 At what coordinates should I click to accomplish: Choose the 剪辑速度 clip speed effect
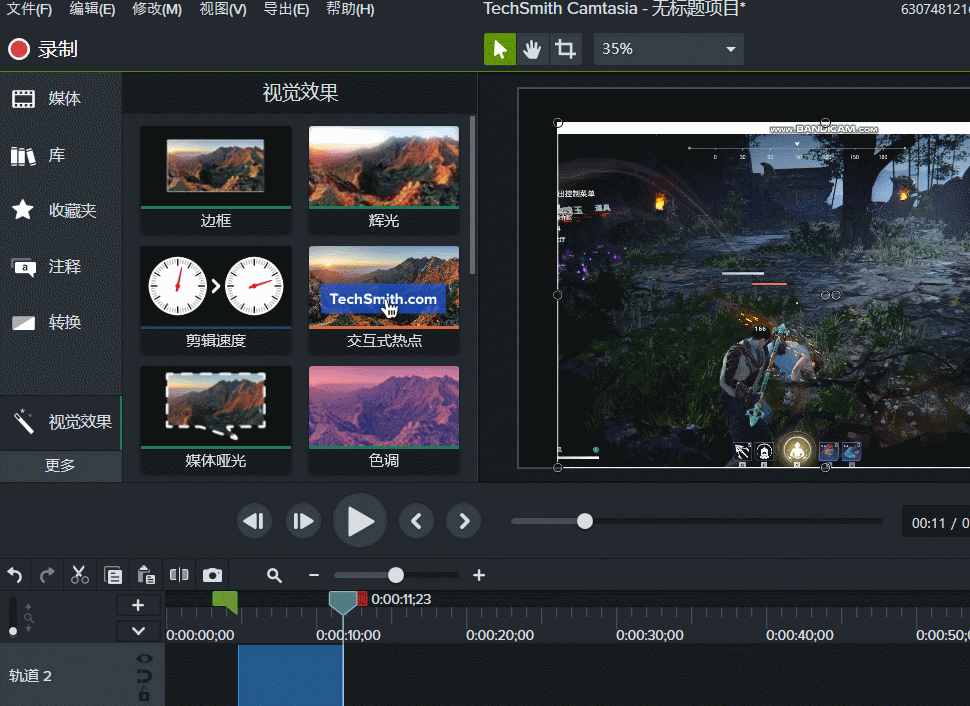(x=216, y=299)
